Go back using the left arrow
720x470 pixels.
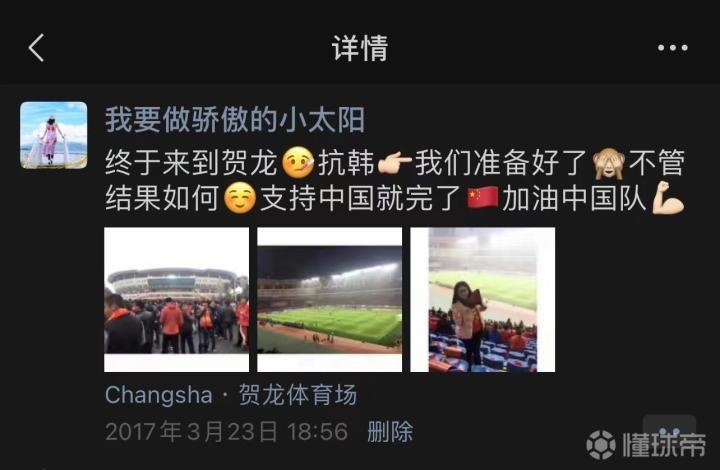pos(36,48)
